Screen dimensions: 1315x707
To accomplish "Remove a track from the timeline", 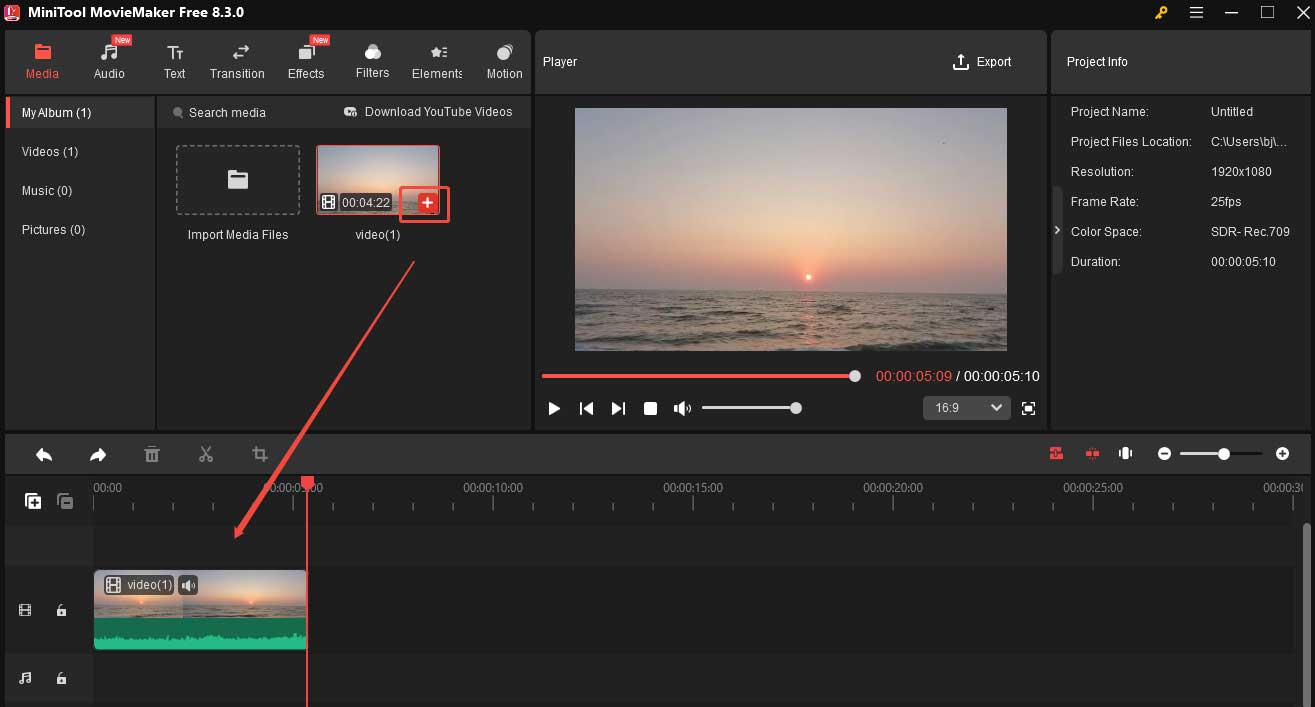I will (65, 501).
